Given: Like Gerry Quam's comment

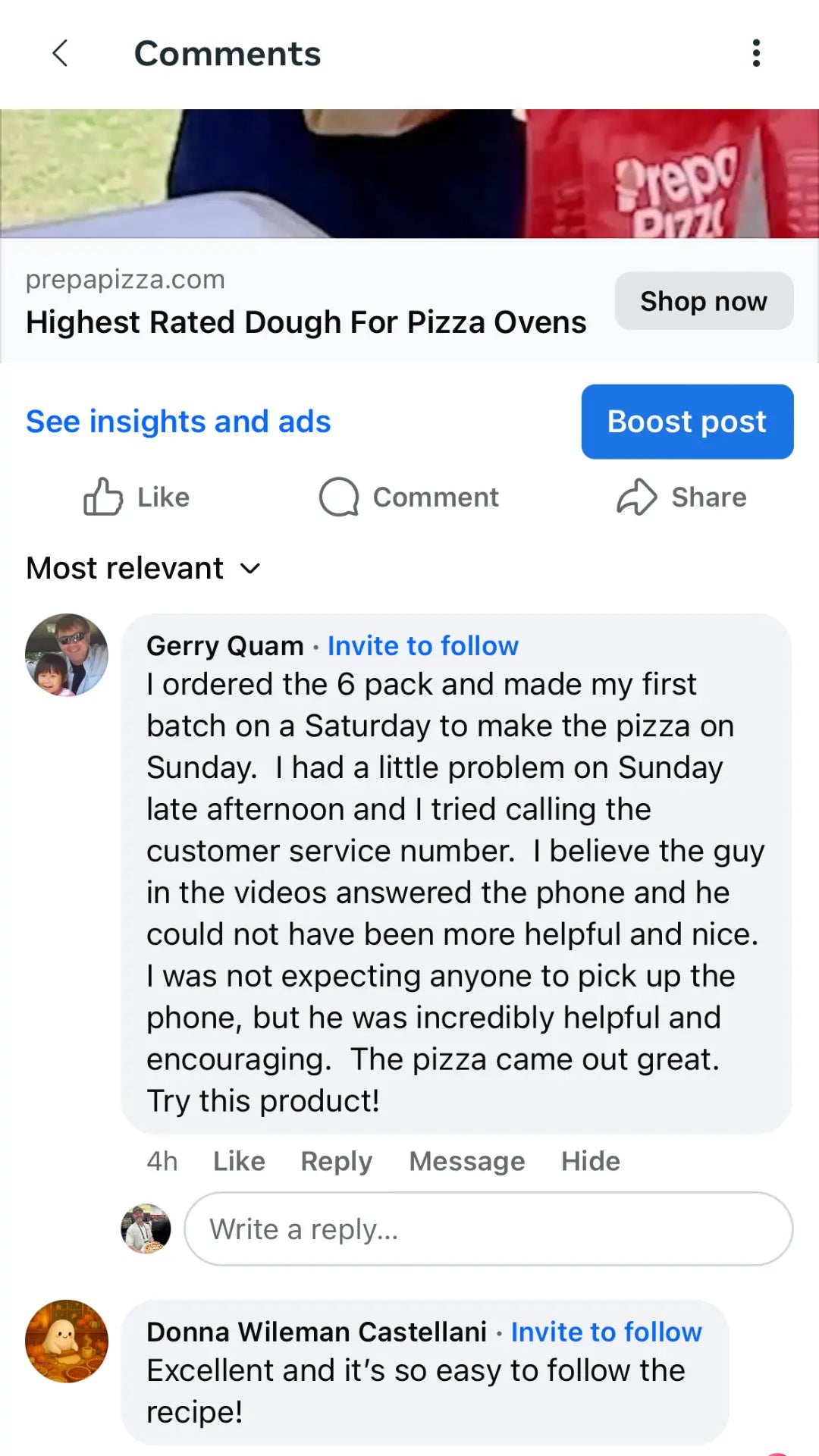Looking at the screenshot, I should (x=239, y=1161).
